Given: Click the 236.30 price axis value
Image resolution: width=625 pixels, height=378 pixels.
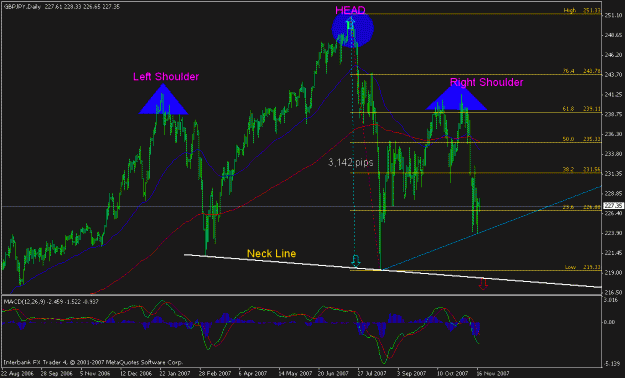Looking at the screenshot, I should pyautogui.click(x=613, y=134).
